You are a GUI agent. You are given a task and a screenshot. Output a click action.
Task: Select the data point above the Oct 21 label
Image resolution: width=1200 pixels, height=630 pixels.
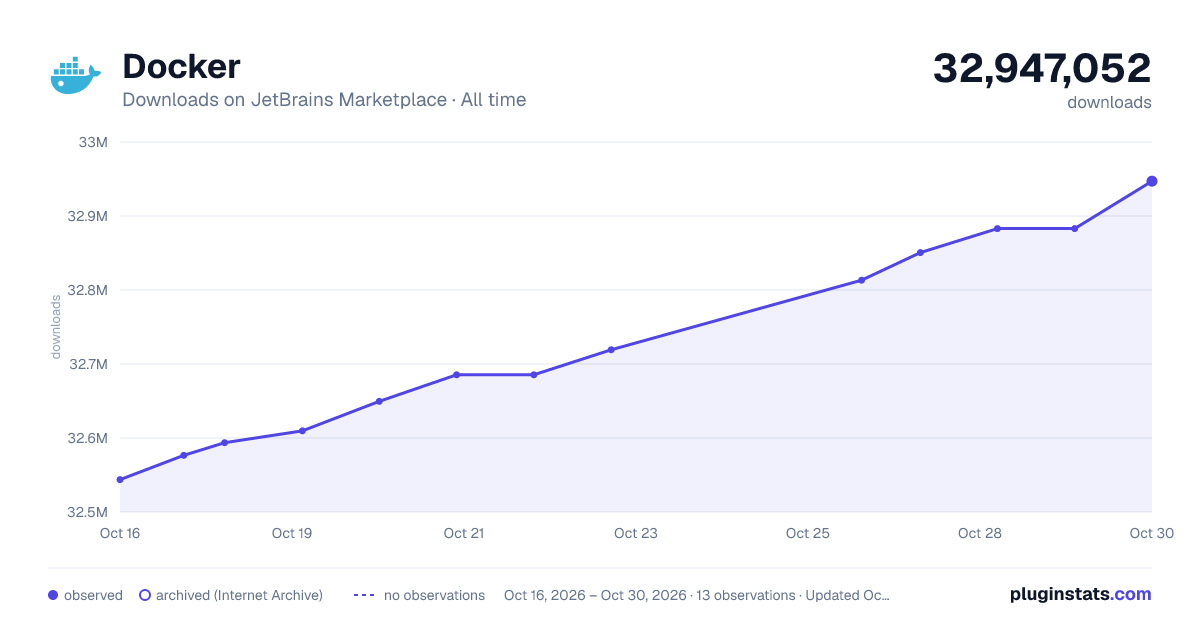point(456,375)
